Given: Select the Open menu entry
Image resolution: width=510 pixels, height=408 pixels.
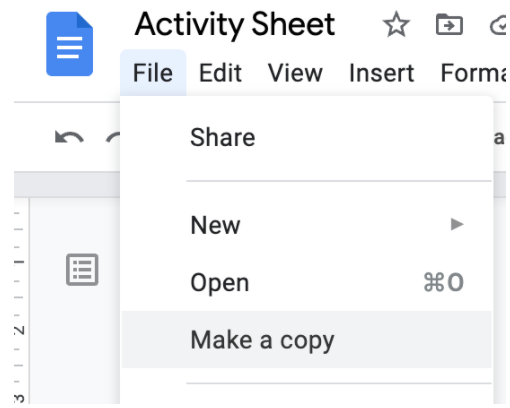Looking at the screenshot, I should (307, 282).
